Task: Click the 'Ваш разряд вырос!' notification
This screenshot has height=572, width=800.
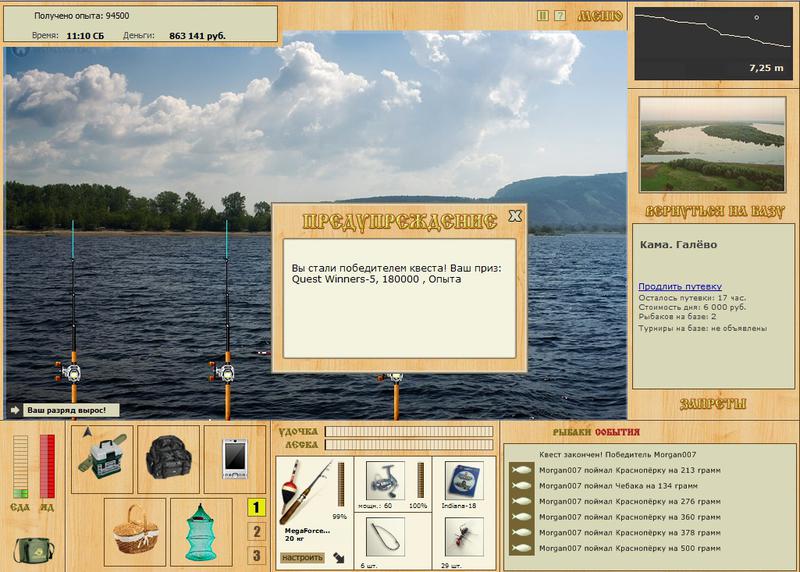Action: (71, 410)
